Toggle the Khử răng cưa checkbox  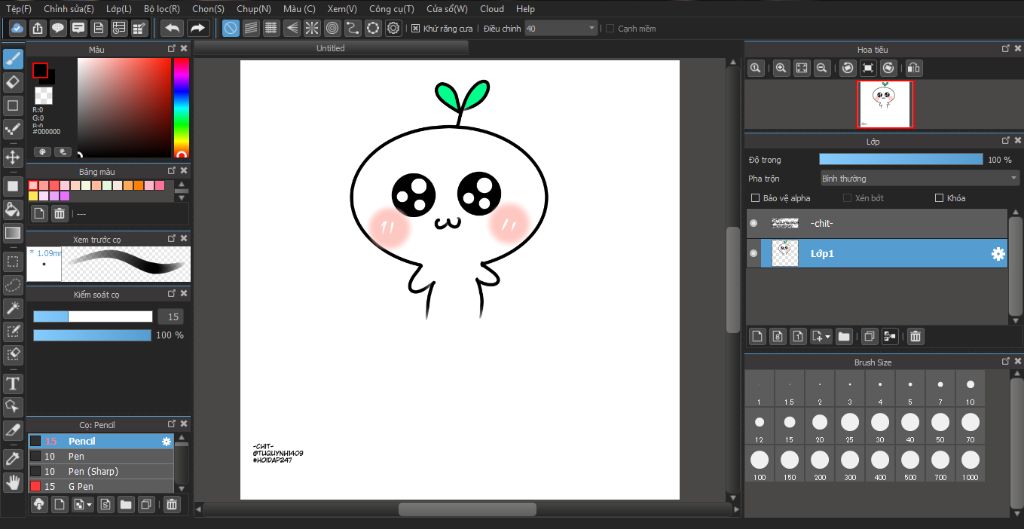click(416, 29)
